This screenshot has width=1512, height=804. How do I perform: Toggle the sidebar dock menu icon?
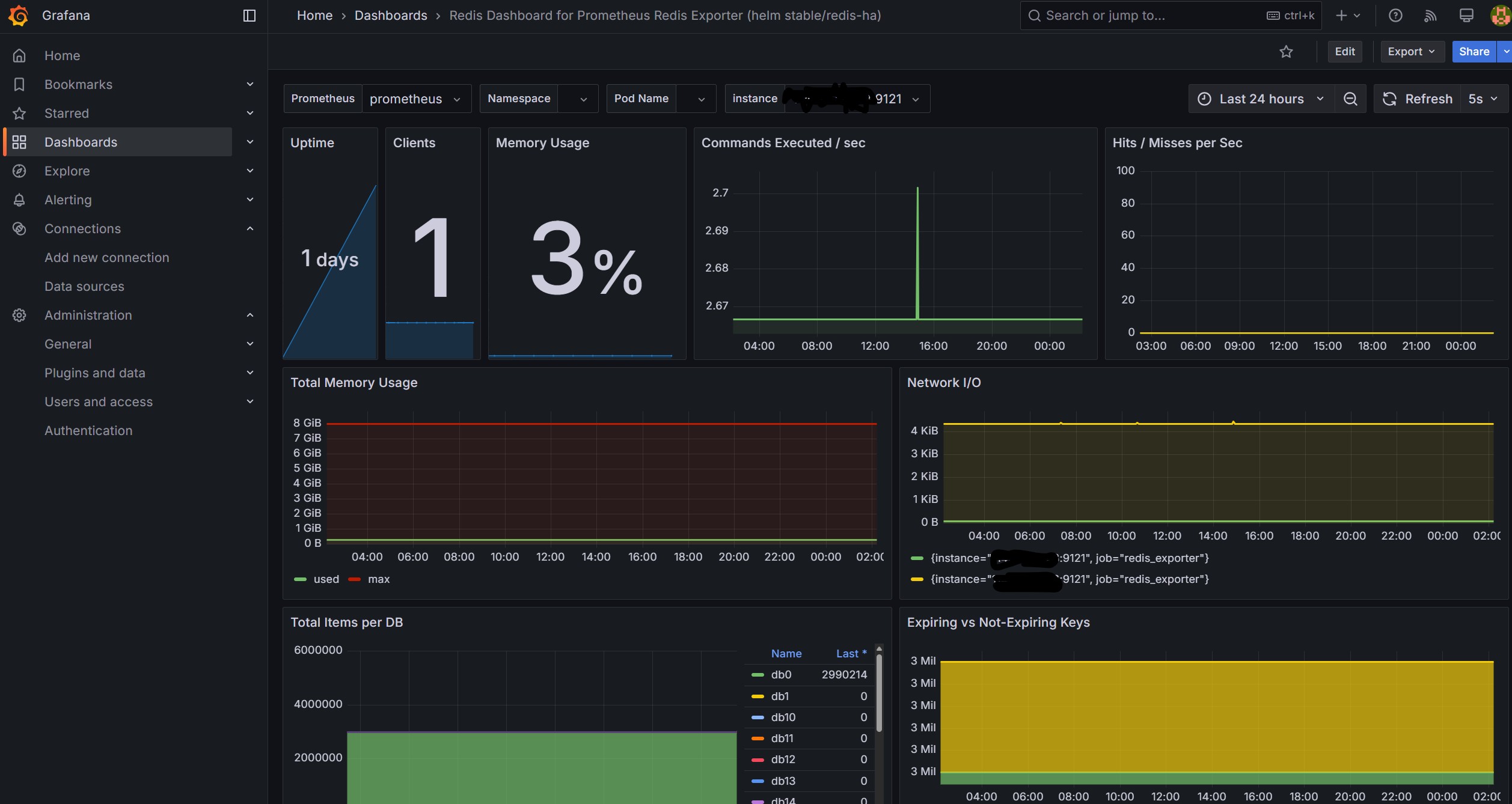(x=249, y=16)
